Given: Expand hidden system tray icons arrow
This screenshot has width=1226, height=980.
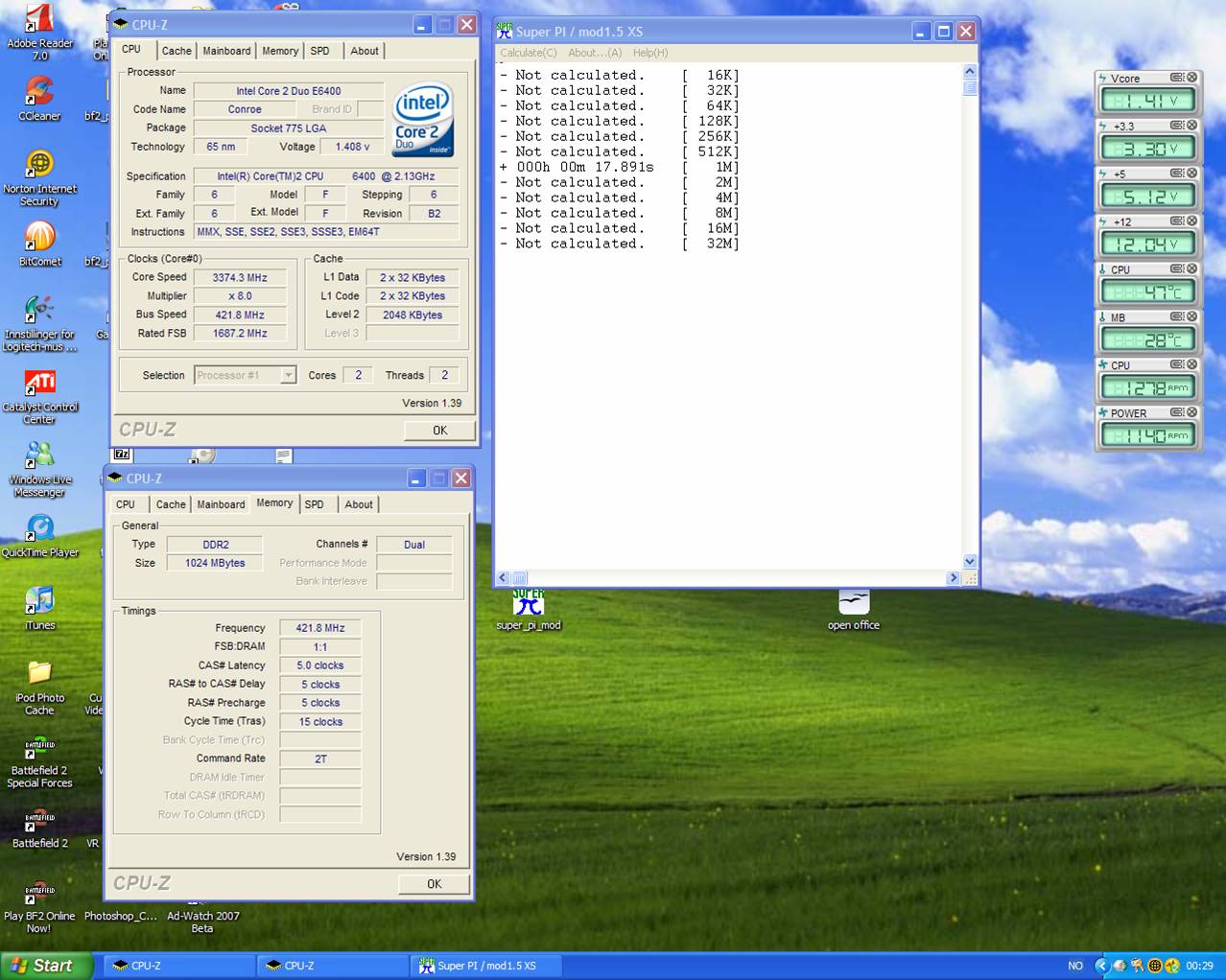Looking at the screenshot, I should tap(1101, 966).
